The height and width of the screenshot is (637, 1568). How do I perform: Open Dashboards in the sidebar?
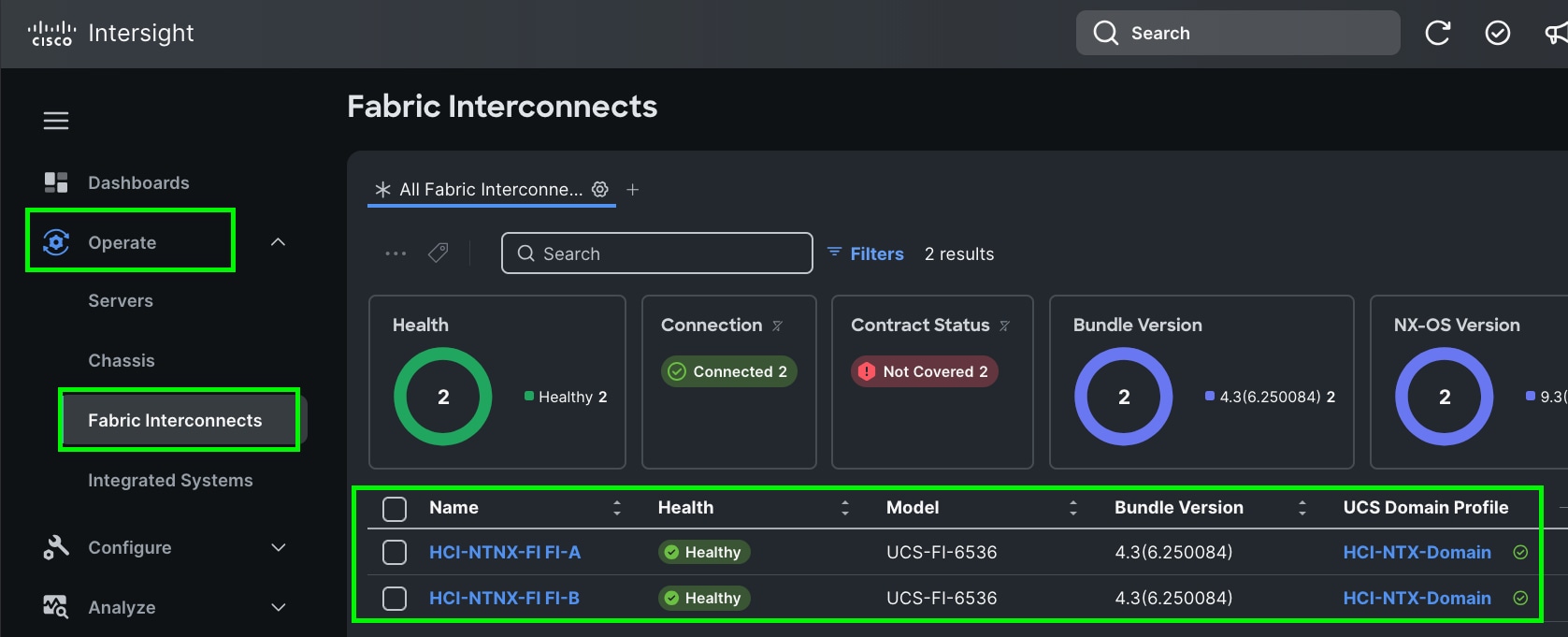tap(138, 182)
